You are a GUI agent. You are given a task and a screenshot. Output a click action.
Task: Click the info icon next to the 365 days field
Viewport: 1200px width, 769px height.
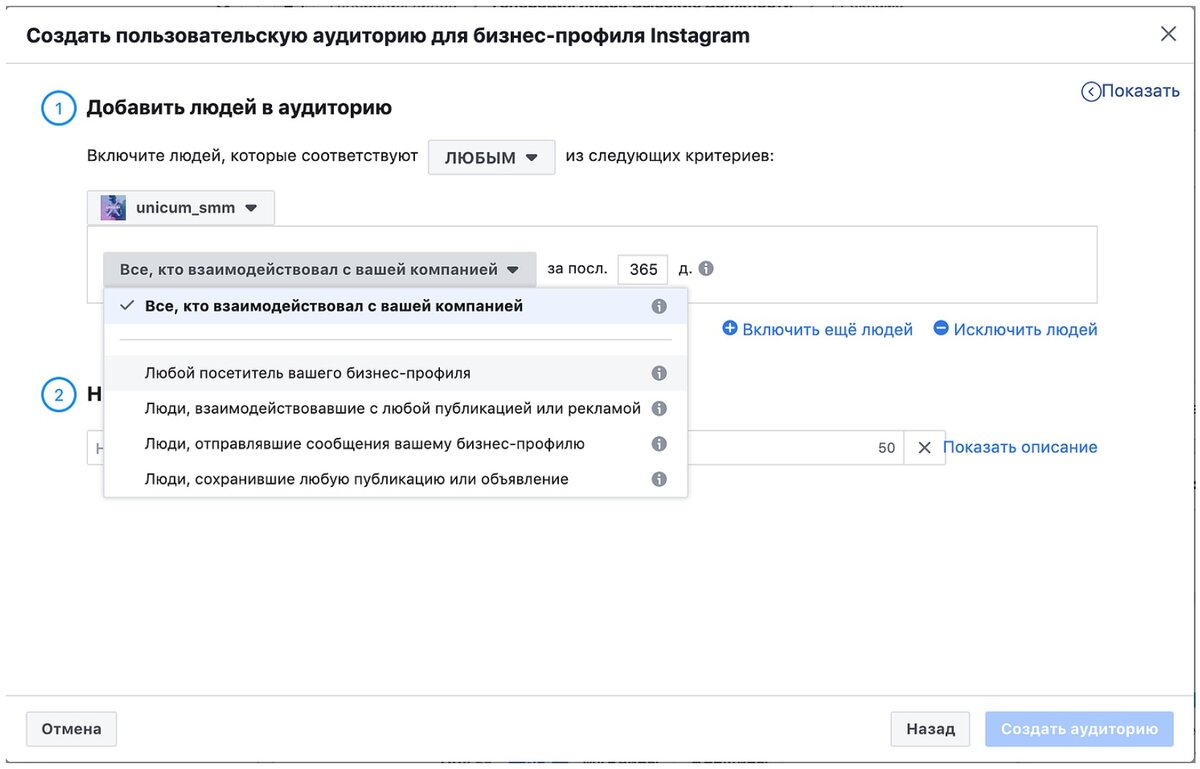708,268
